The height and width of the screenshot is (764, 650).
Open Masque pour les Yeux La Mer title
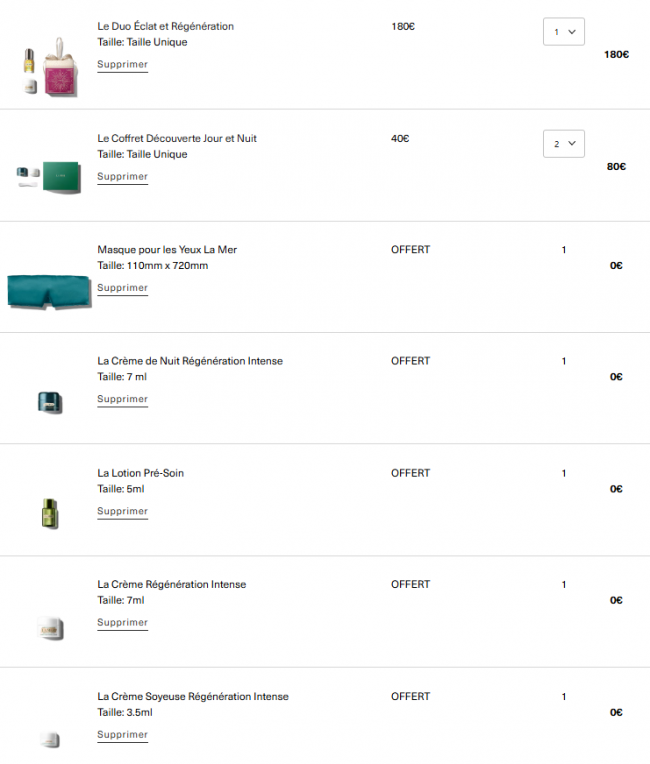point(167,249)
